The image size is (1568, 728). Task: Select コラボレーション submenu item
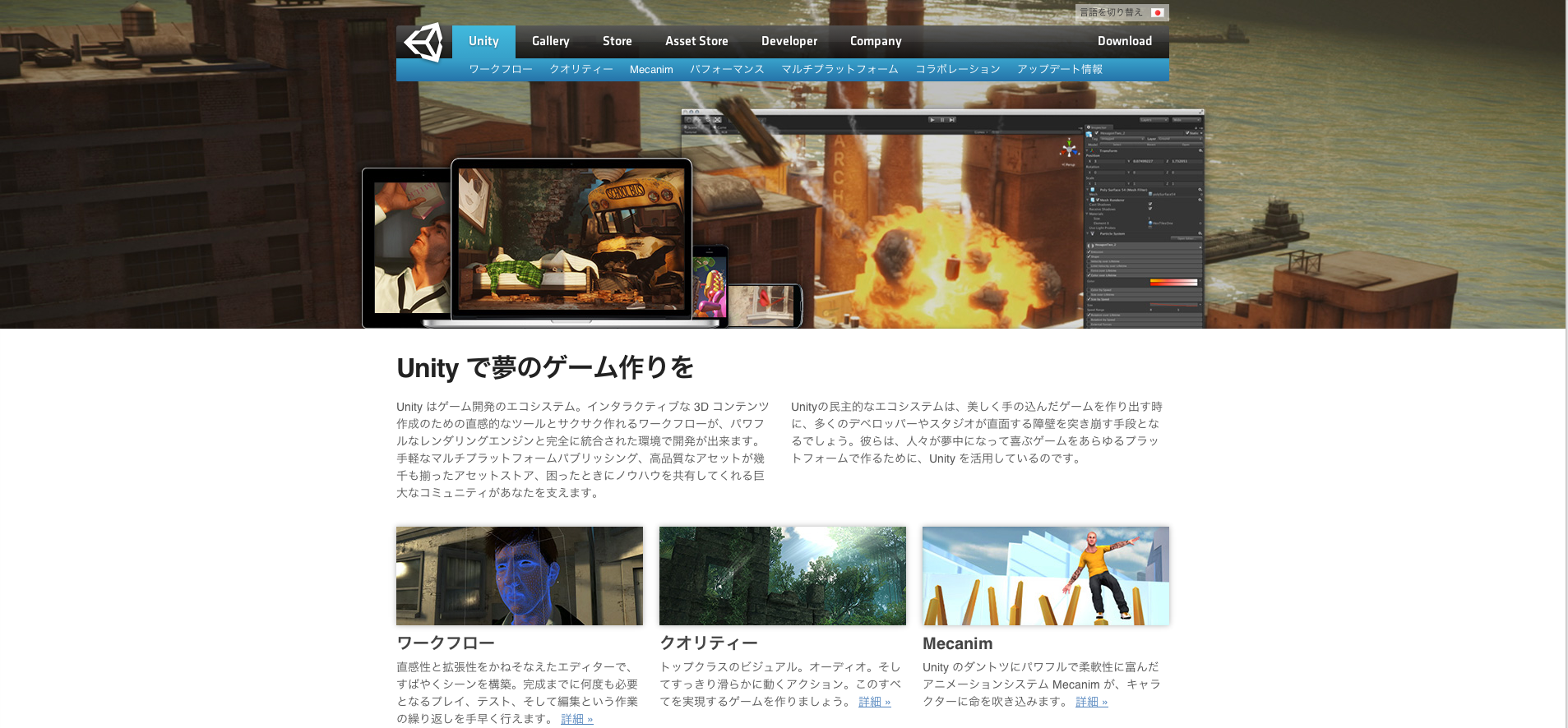[958, 70]
